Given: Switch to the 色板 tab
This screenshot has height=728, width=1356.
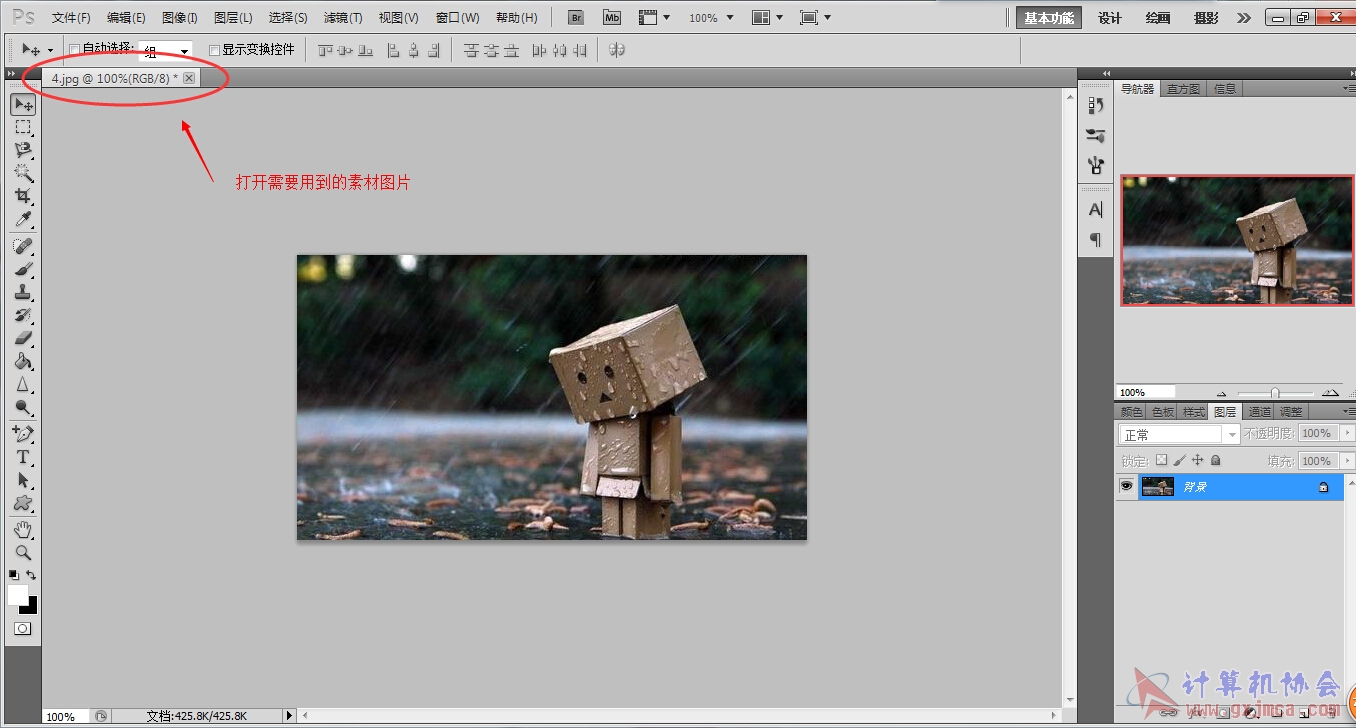Looking at the screenshot, I should pyautogui.click(x=1163, y=412).
